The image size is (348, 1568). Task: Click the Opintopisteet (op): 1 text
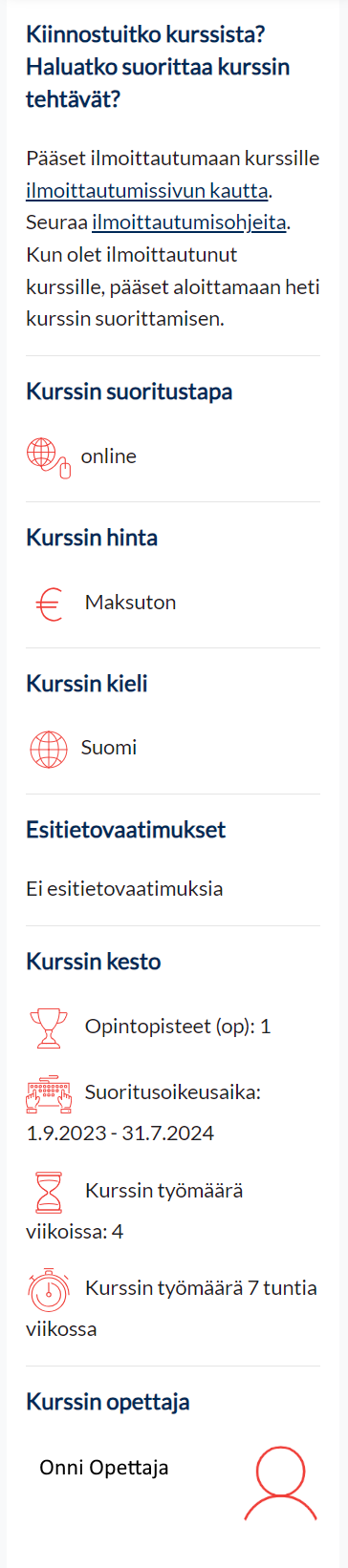pyautogui.click(x=178, y=1027)
